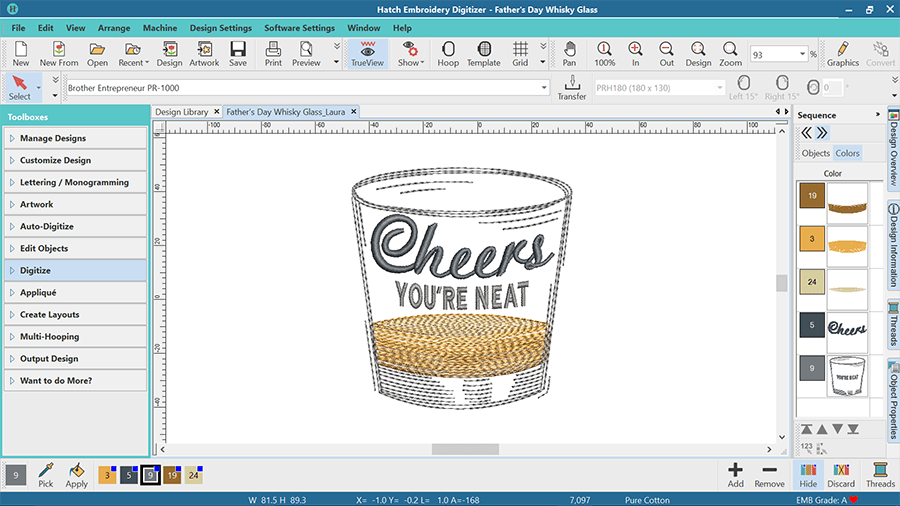This screenshot has width=900, height=506.
Task: Click the Pick color tool
Action: coord(46,474)
